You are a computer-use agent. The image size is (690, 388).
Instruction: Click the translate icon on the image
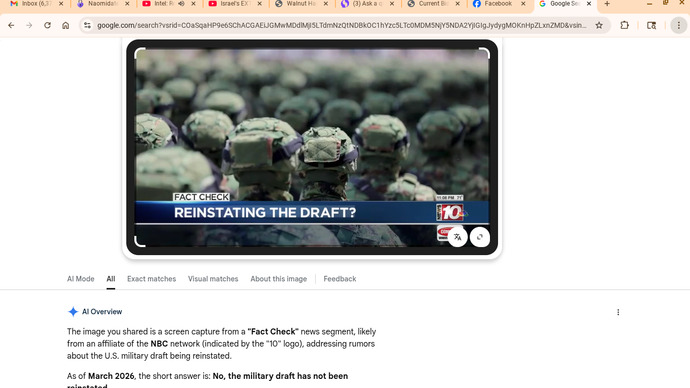point(458,237)
